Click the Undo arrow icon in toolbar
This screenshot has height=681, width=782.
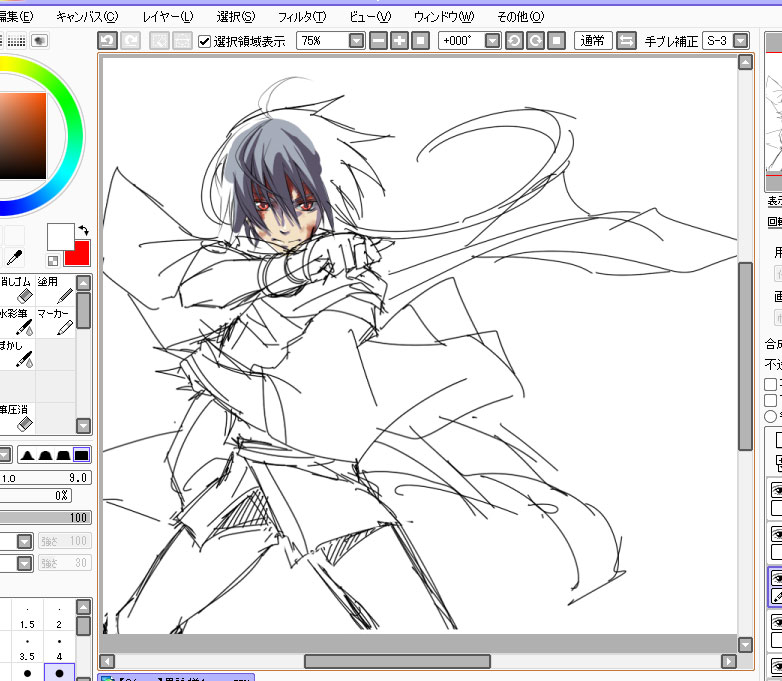107,40
